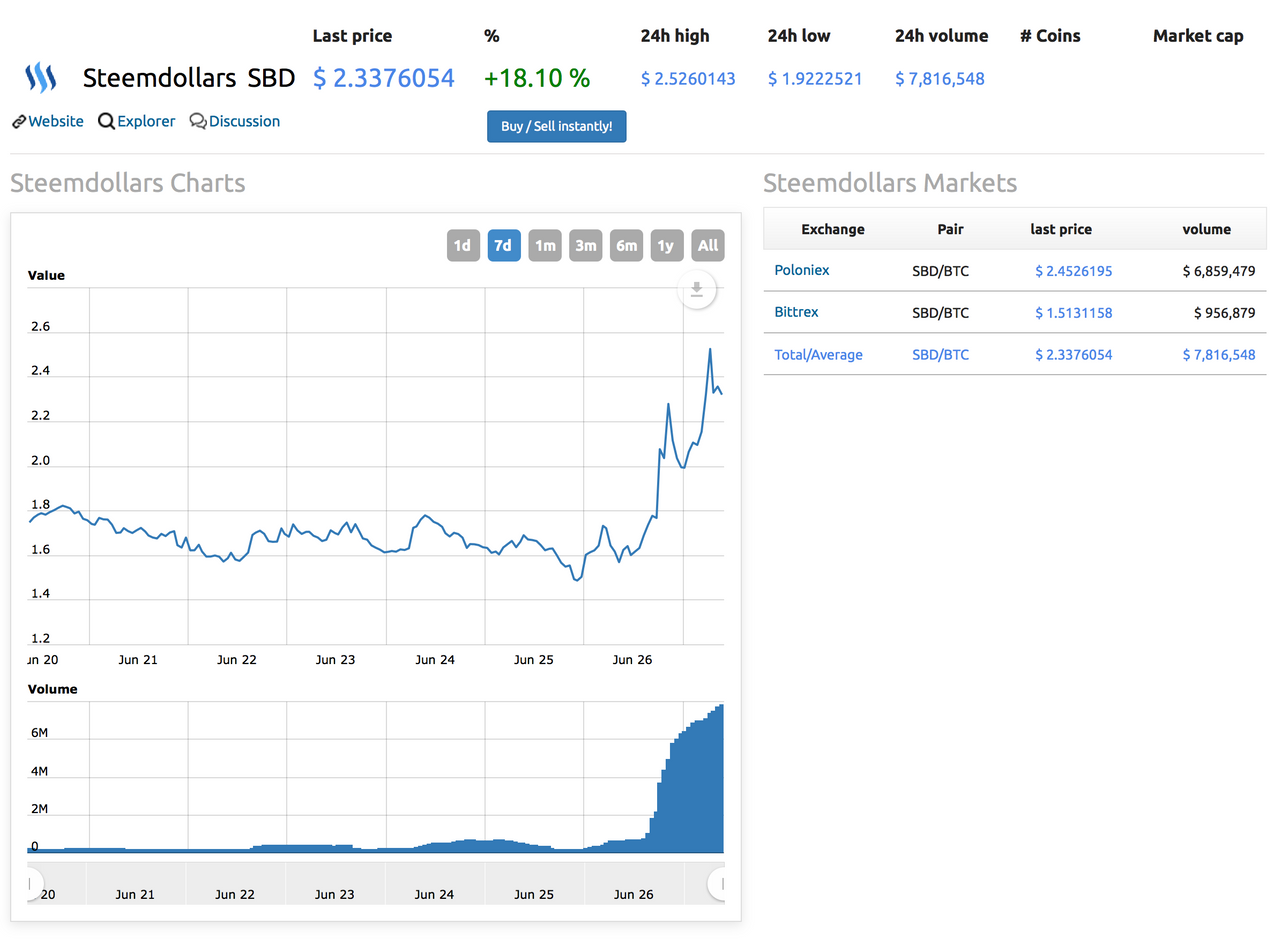Click the 24h low value $ 1.9222521

pos(815,78)
